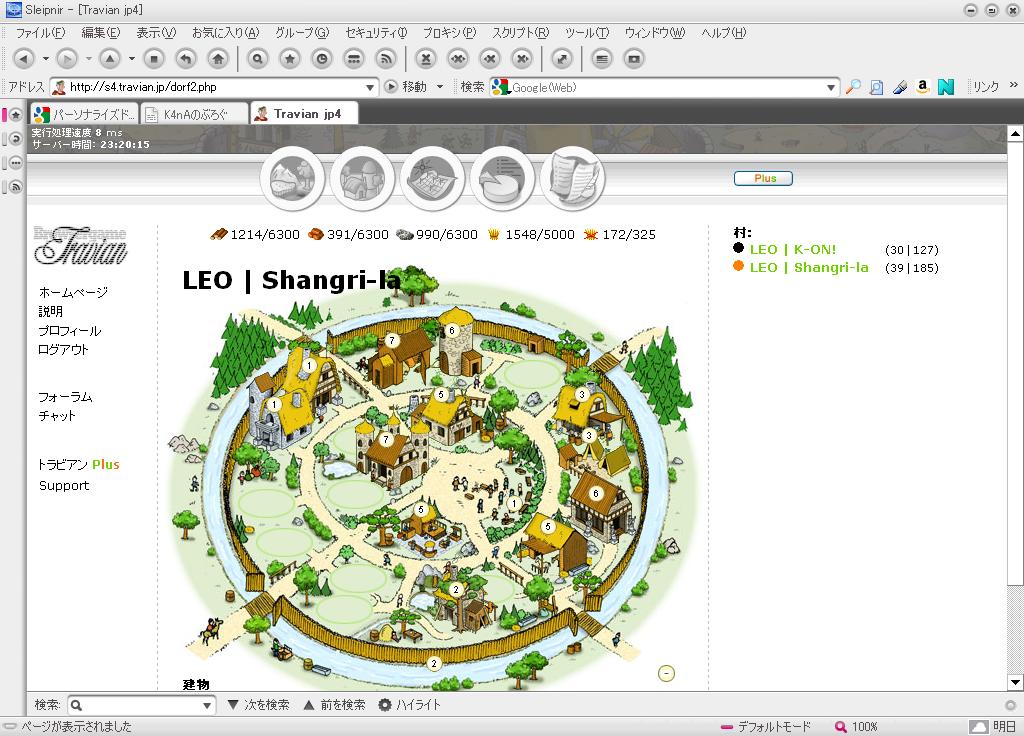This screenshot has height=736, width=1024.
Task: Open the 編集(E) menu
Action: tap(101, 33)
